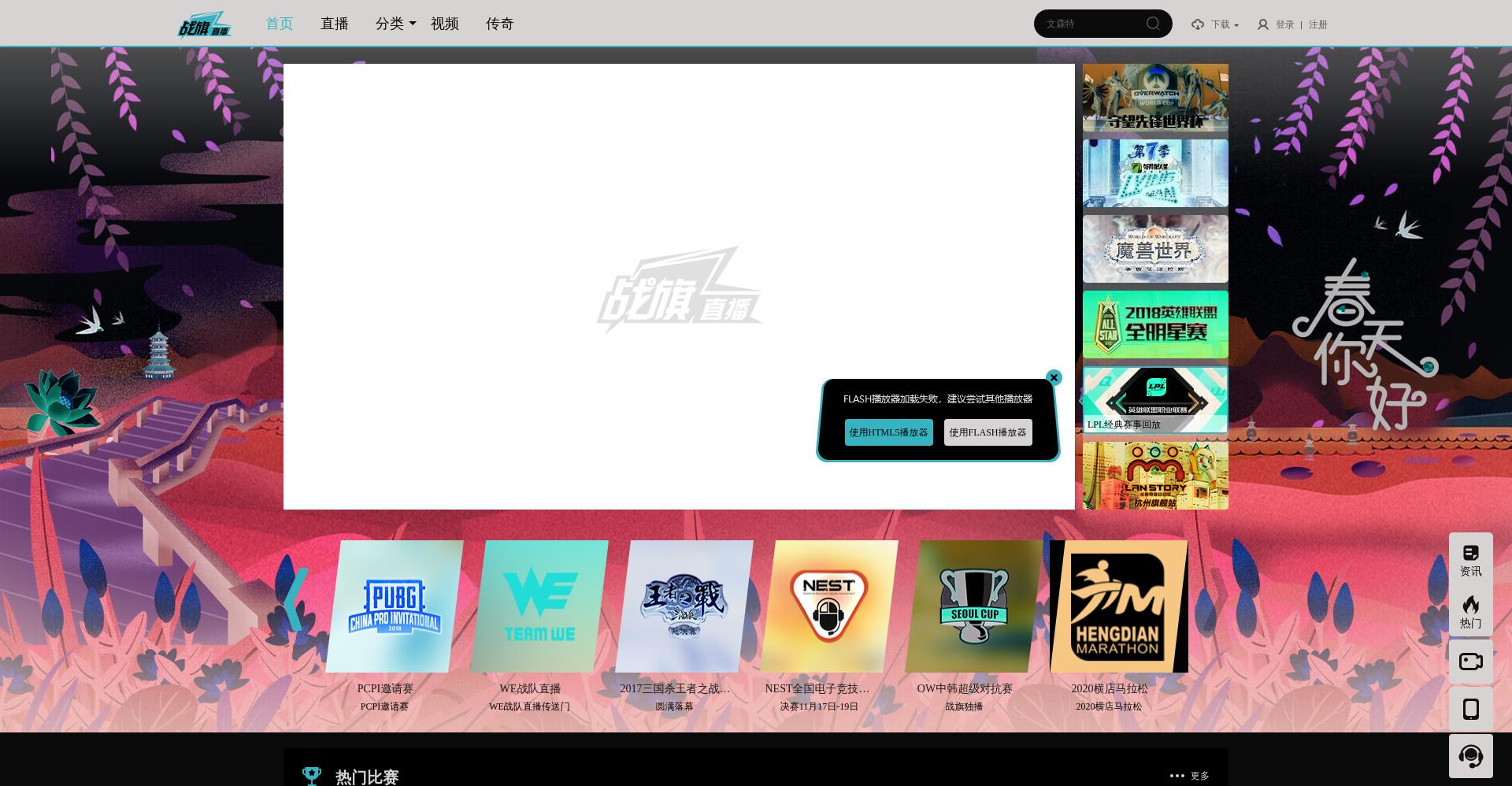Click the mobile phone sidebar icon
This screenshot has height=786, width=1512.
(1471, 709)
